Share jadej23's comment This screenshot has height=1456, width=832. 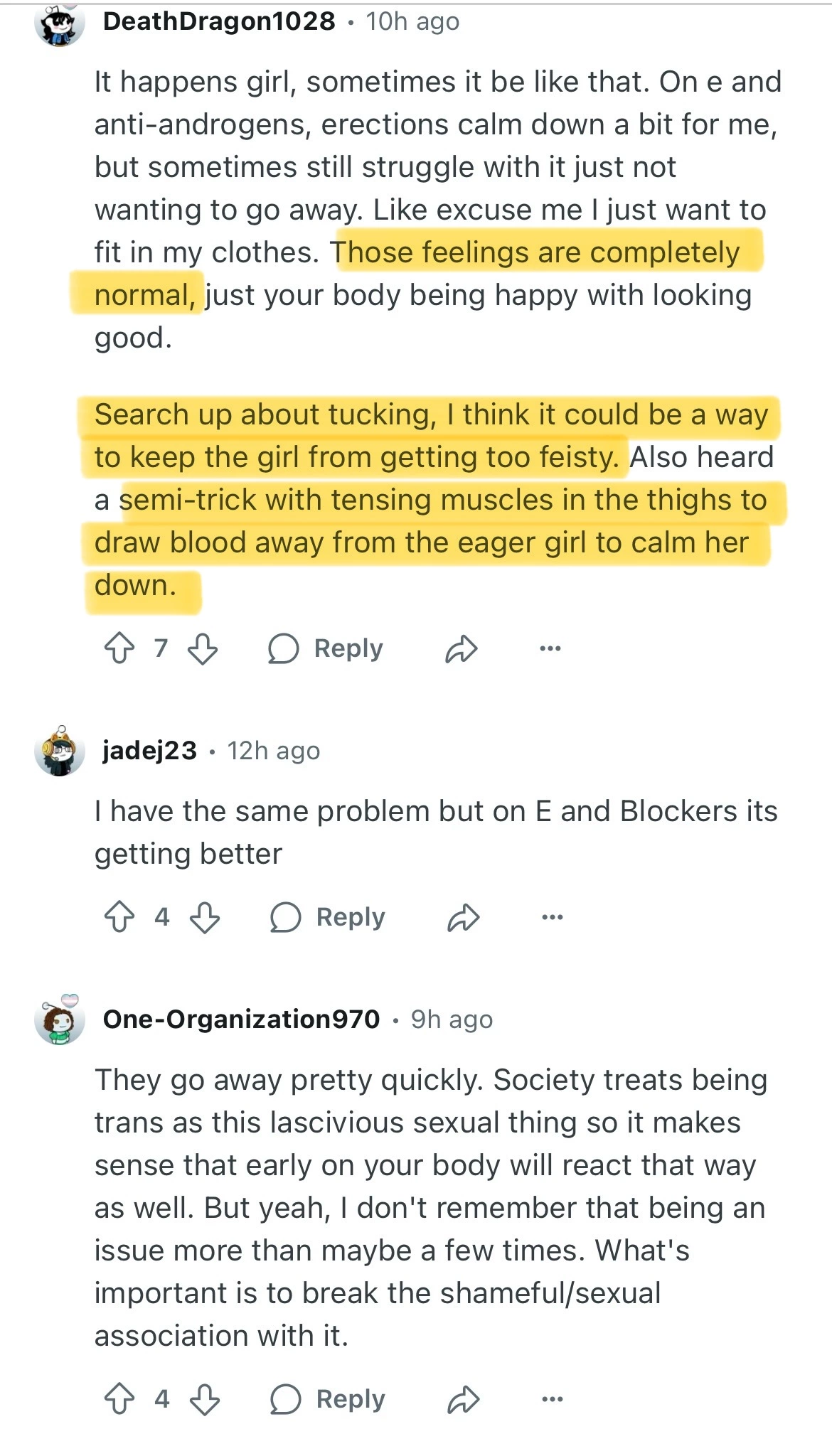(x=463, y=917)
